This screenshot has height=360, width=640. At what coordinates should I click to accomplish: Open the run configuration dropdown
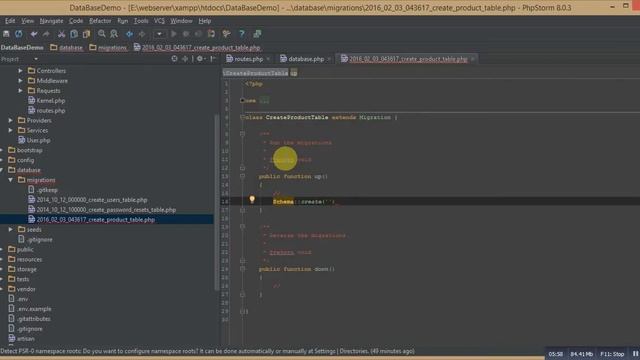[159, 34]
